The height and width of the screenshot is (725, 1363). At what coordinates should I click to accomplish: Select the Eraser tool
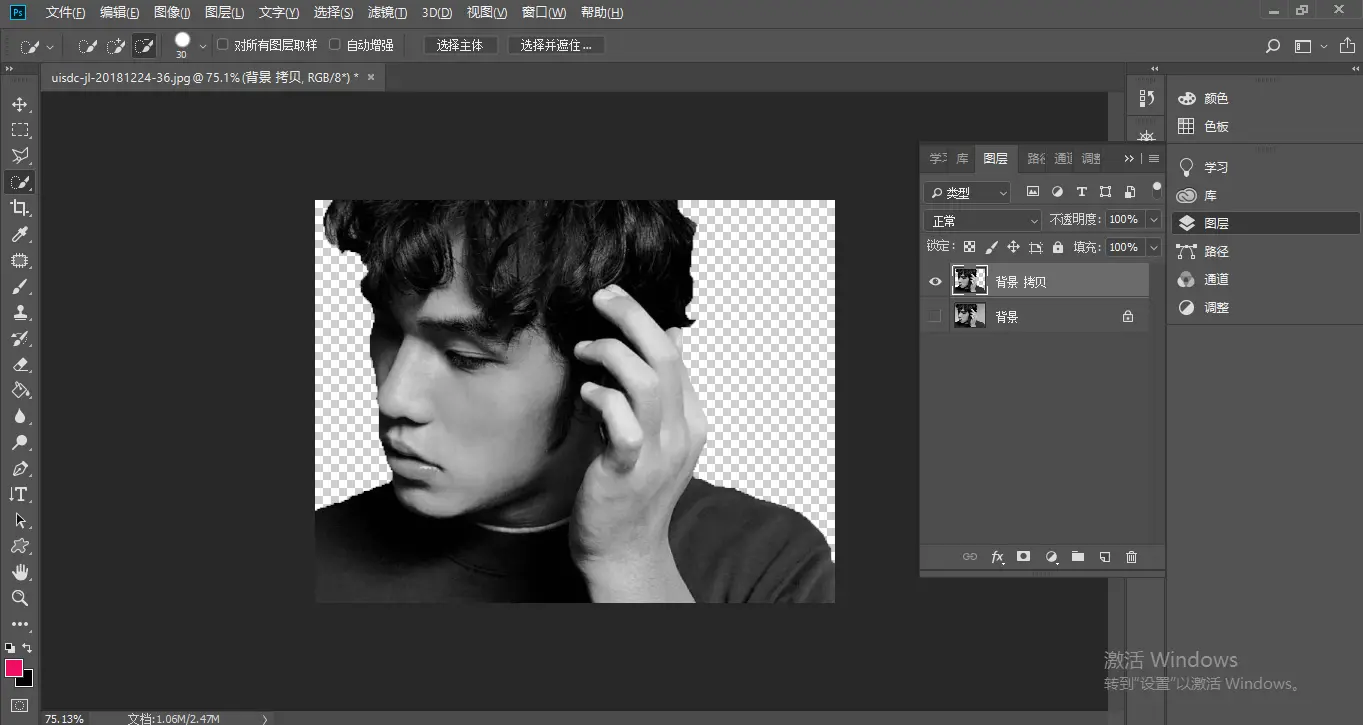coord(20,364)
